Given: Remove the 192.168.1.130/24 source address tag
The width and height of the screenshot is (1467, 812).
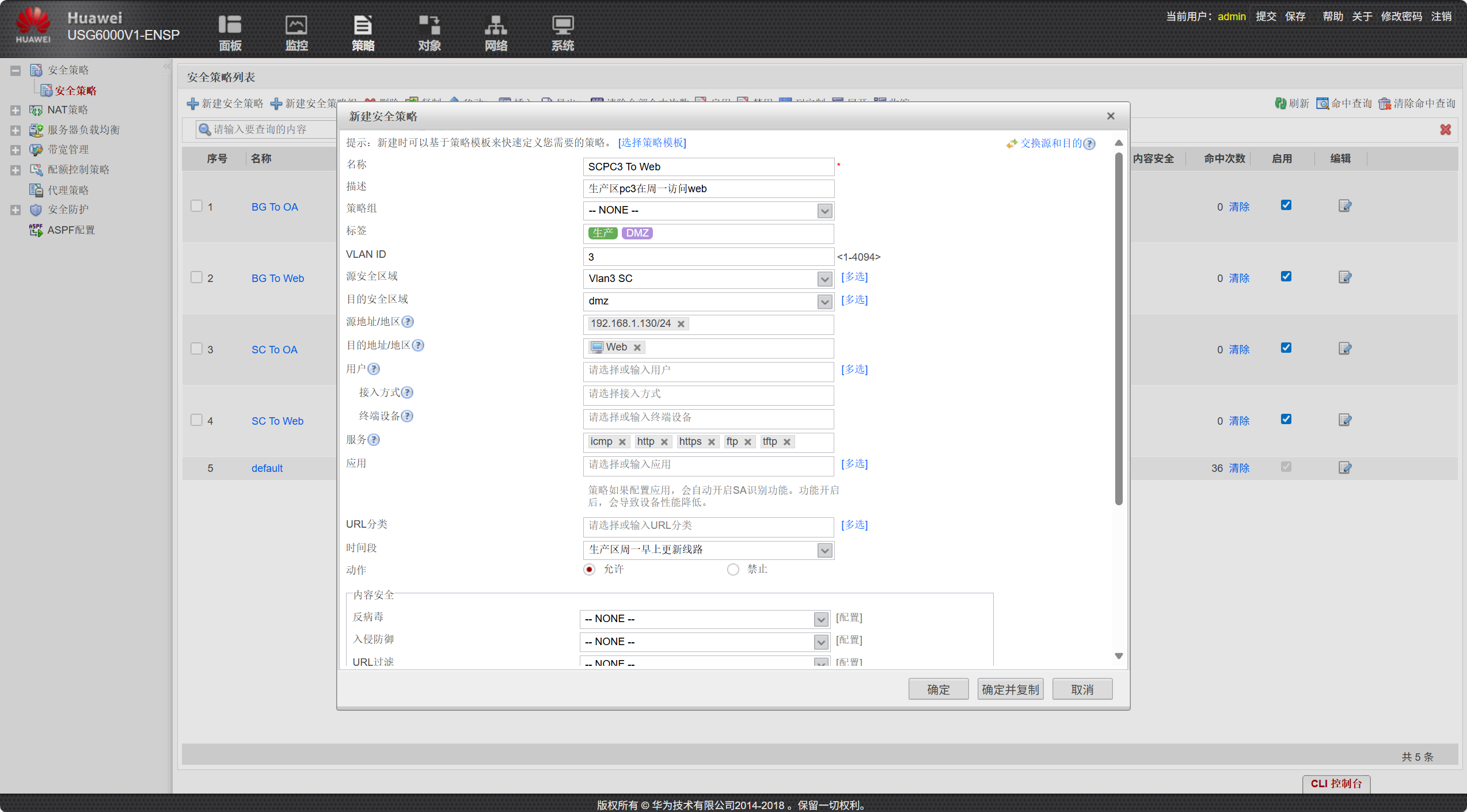Looking at the screenshot, I should coord(681,324).
